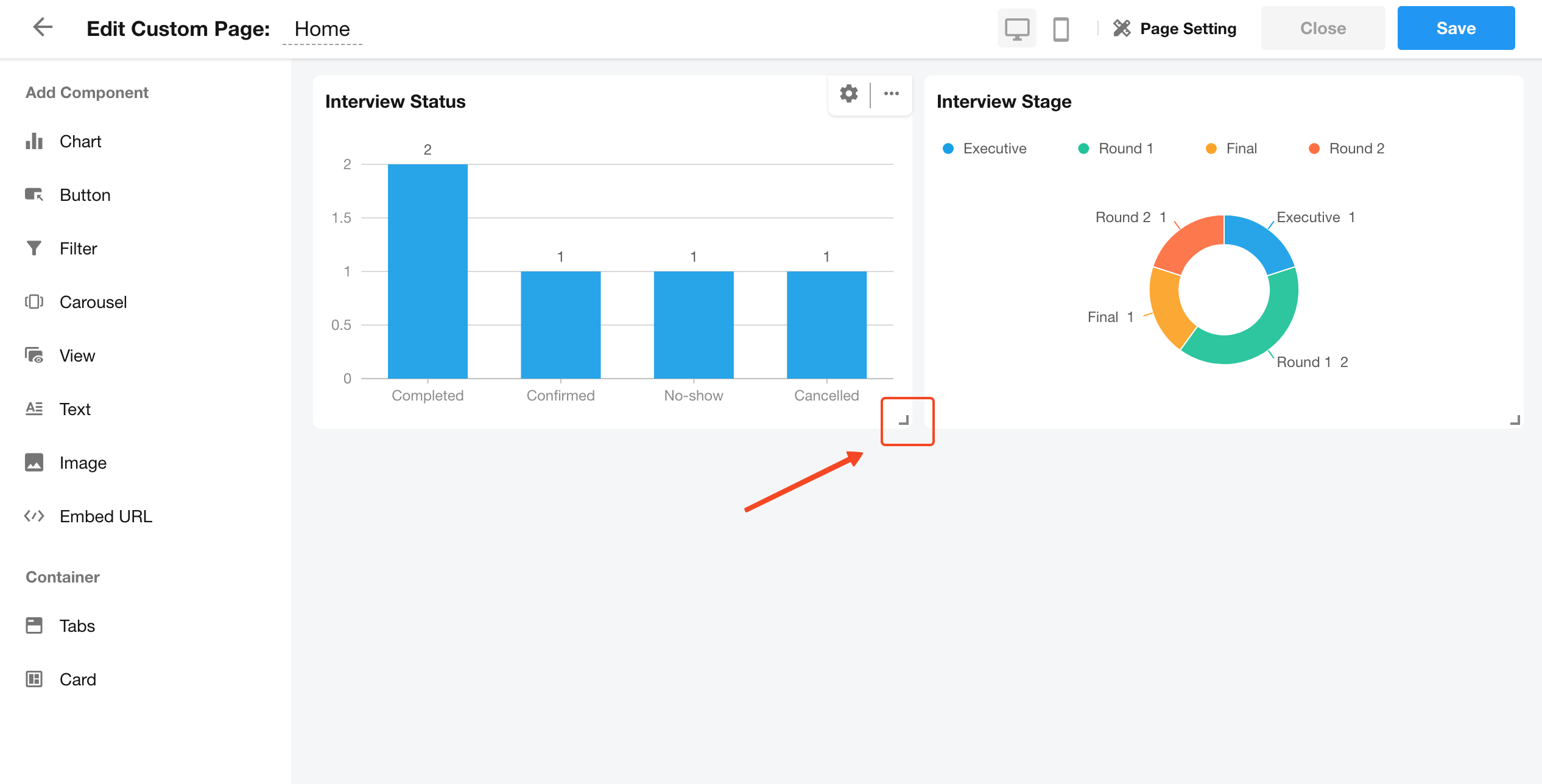
Task: Click the blue Executive donut slice
Action: 1258,243
